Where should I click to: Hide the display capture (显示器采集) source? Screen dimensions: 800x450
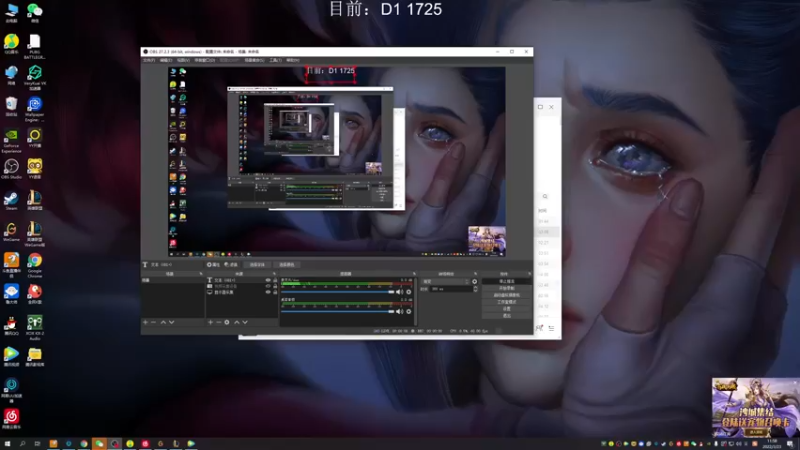(x=268, y=292)
